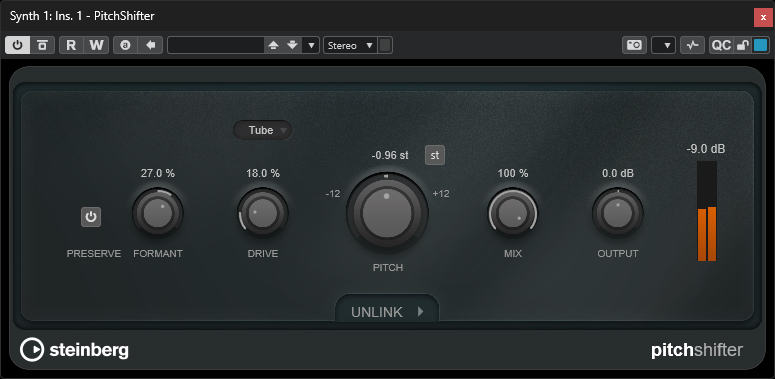775x379 pixels.
Task: Click the output level meter
Action: 707,211
